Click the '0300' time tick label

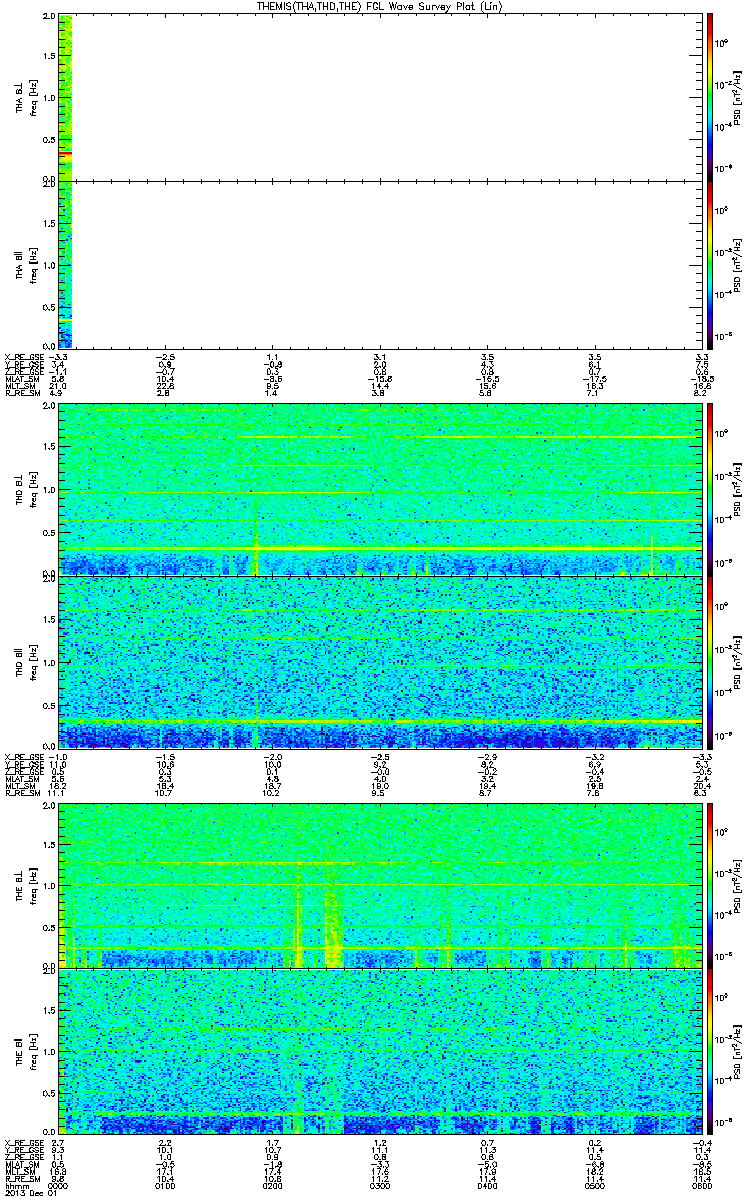click(x=379, y=1184)
